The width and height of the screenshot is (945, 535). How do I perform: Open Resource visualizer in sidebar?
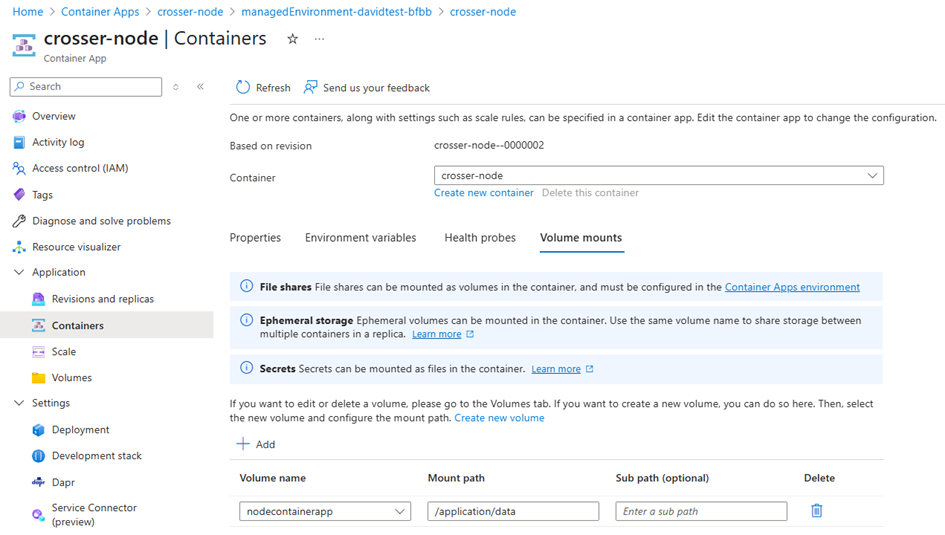[x=76, y=247]
